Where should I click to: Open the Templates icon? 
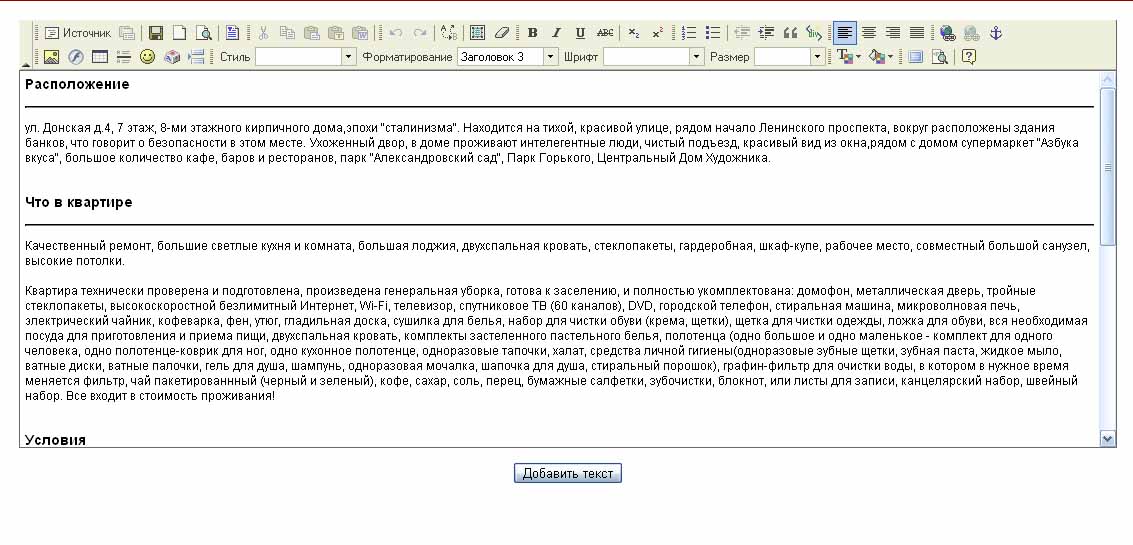231,33
